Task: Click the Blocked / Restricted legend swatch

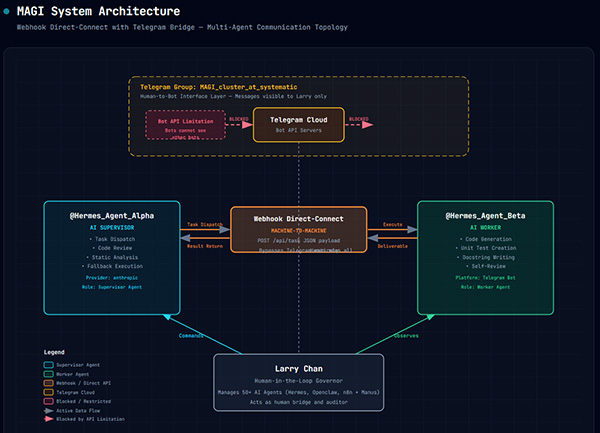Action: pyautogui.click(x=50, y=401)
